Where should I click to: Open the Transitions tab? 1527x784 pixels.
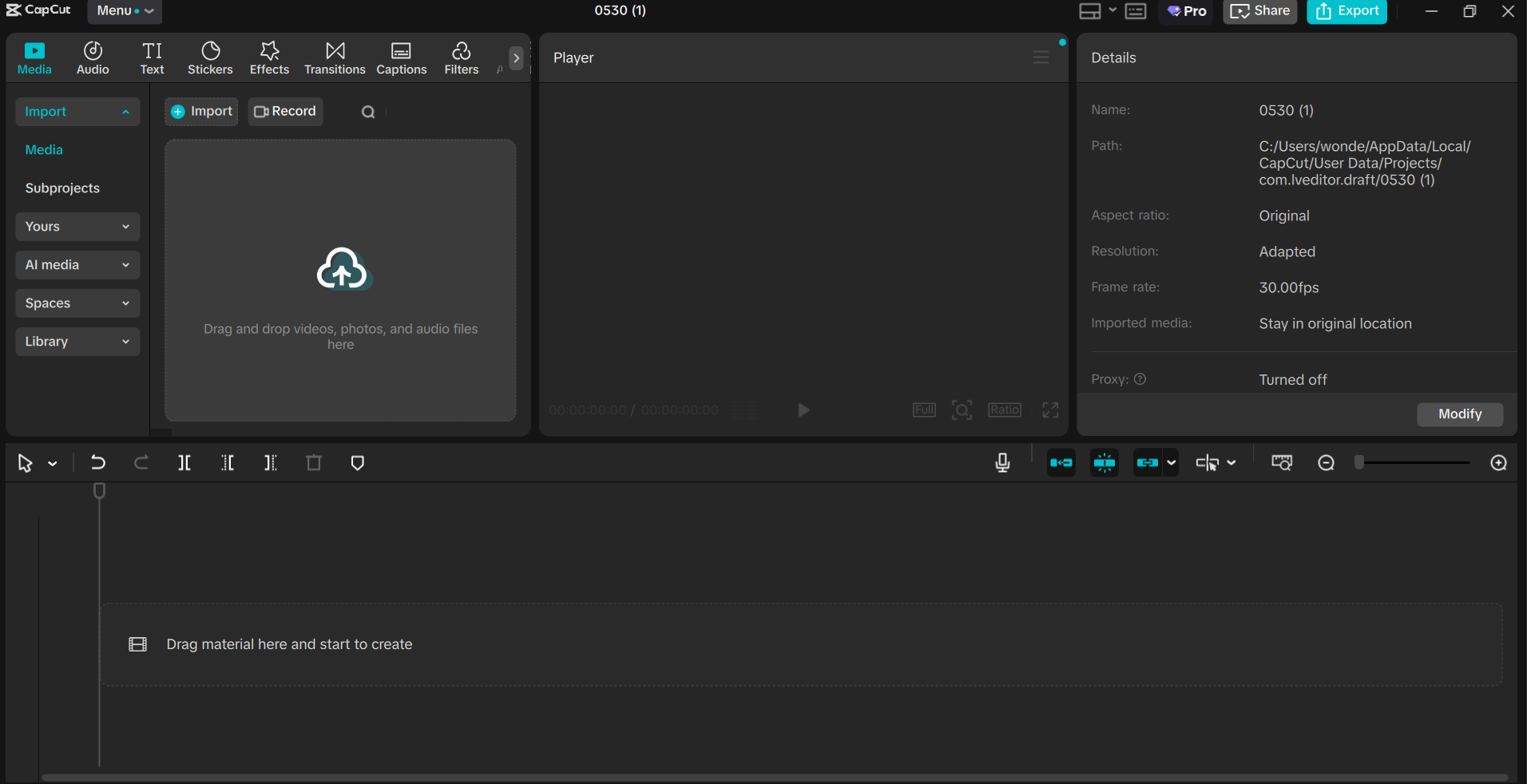point(335,58)
